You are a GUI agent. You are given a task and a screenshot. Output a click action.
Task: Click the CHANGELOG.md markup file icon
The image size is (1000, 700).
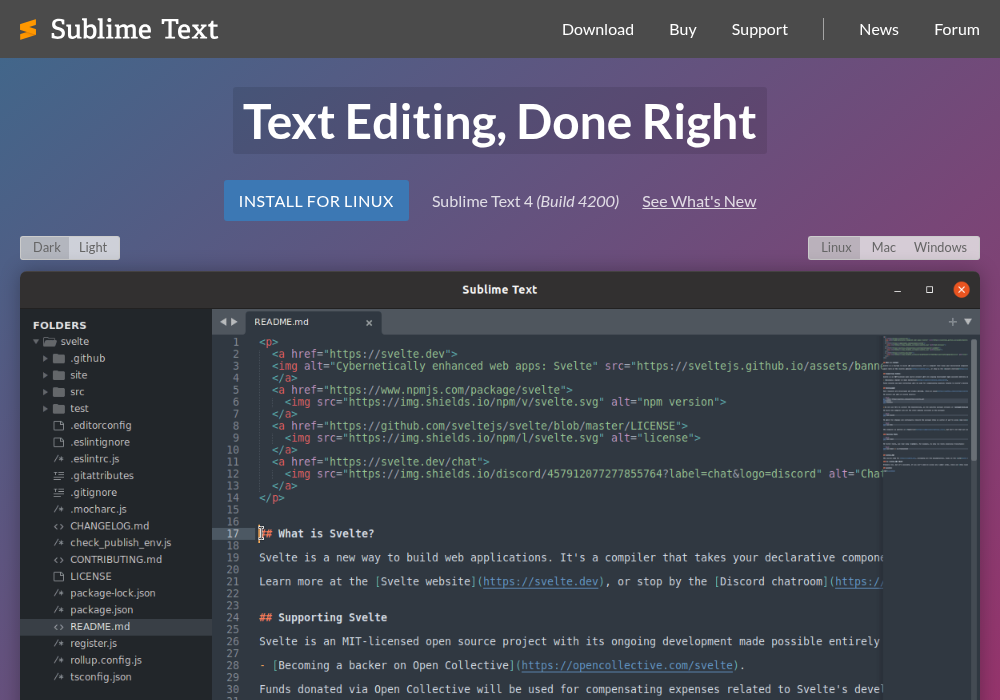pyautogui.click(x=59, y=526)
